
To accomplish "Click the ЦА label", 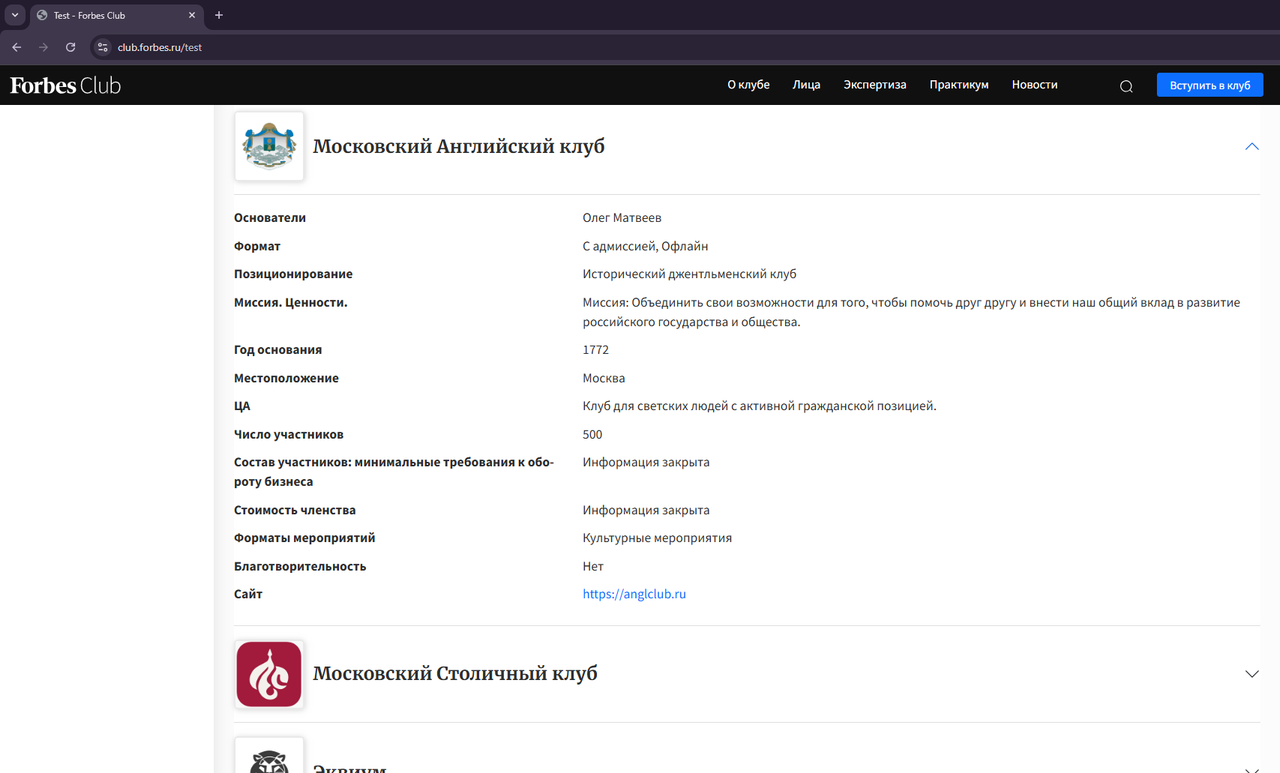I will point(242,406).
